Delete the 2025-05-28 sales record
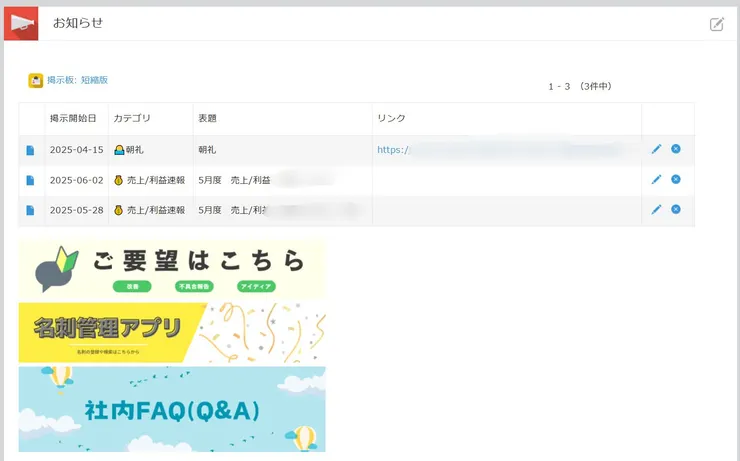This screenshot has width=740, height=461. pos(676,209)
